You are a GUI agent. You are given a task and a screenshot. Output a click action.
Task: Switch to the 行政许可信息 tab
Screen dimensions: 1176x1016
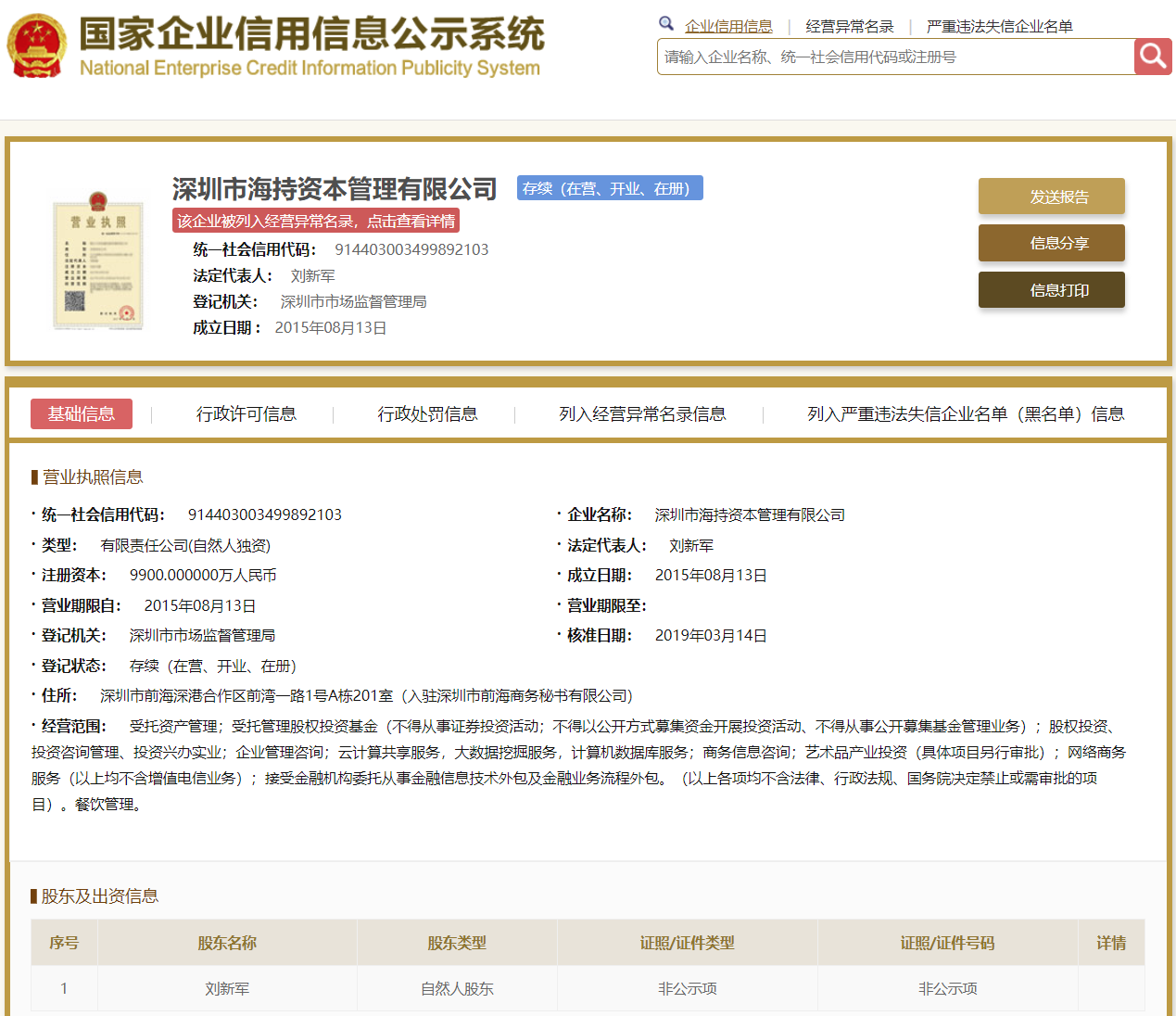(246, 413)
